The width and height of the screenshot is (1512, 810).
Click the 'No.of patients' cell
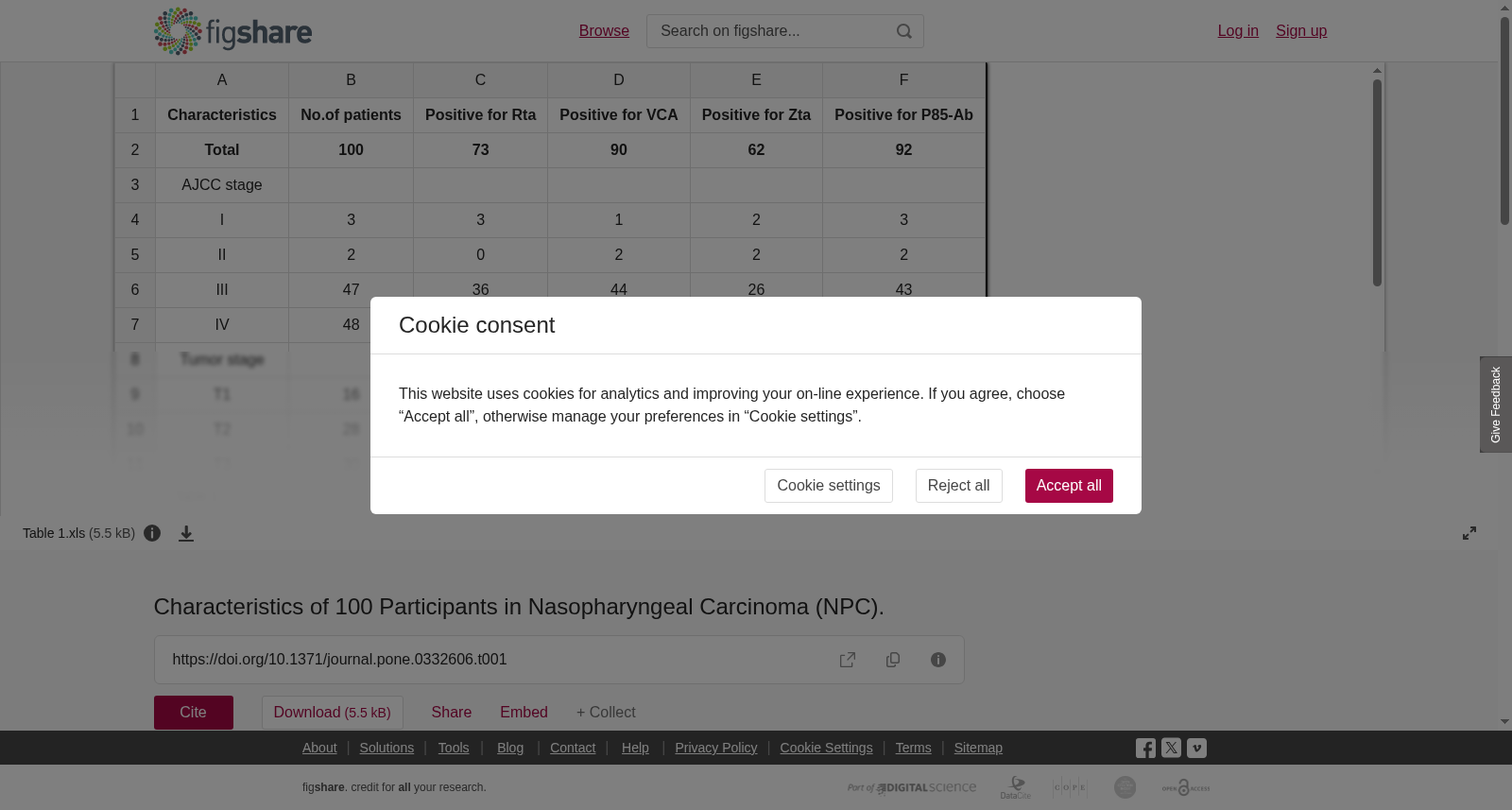point(351,115)
